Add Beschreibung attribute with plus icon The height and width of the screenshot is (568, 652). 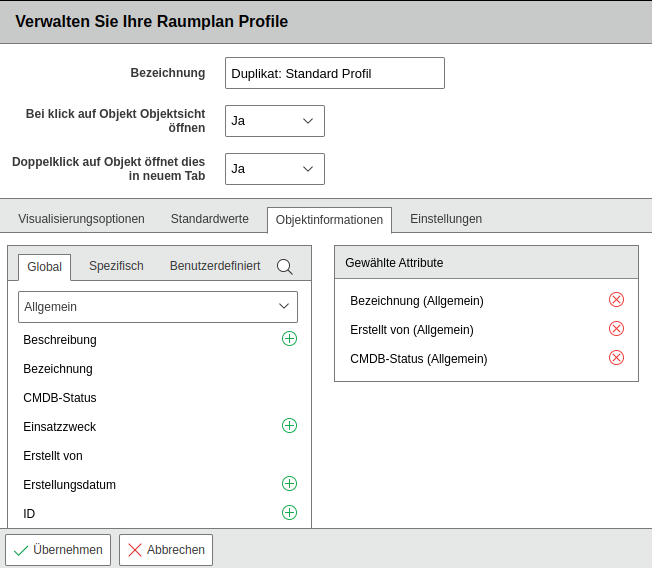tap(289, 339)
